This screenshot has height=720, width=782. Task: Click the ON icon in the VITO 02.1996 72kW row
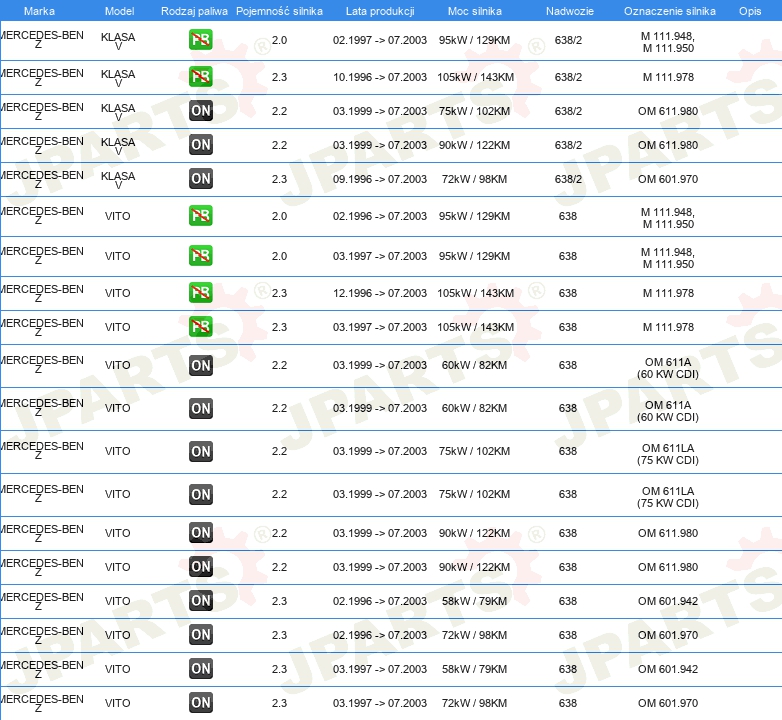[200, 634]
